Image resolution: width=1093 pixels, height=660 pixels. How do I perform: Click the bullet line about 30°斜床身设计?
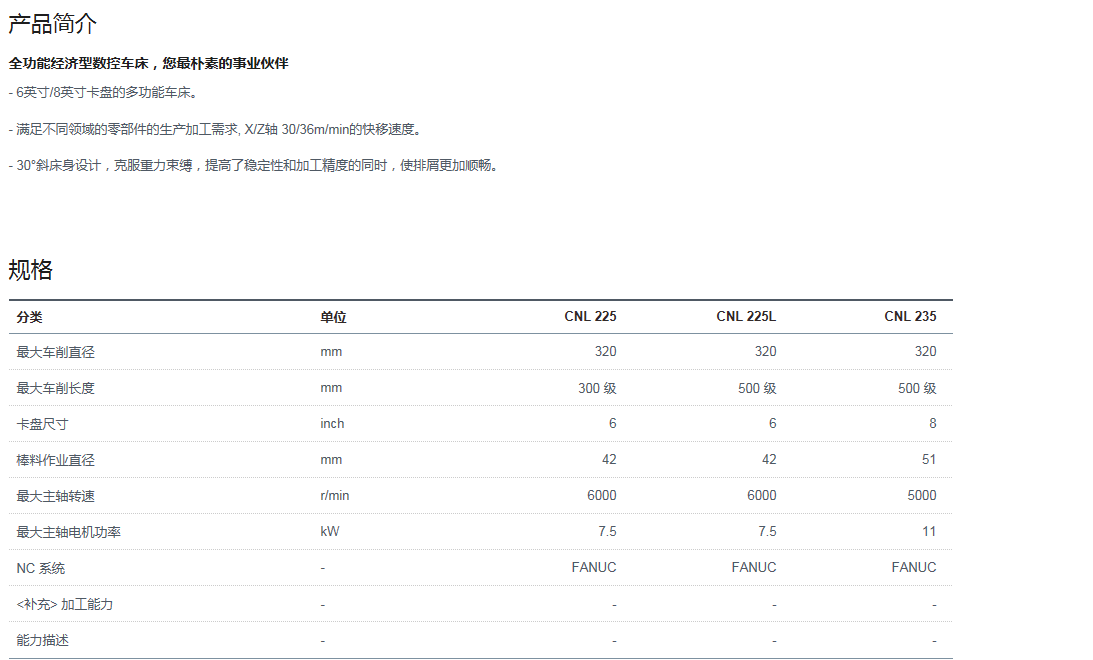tap(255, 166)
